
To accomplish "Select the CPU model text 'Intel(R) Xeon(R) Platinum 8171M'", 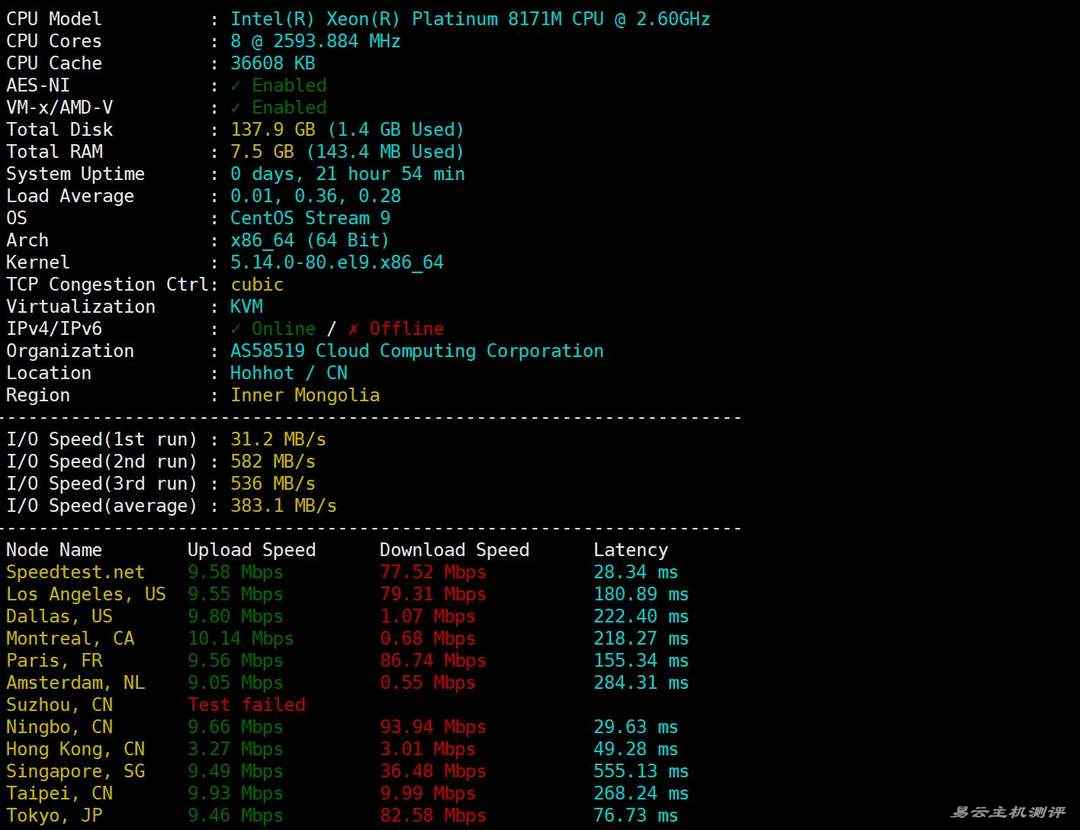I will pyautogui.click(x=396, y=19).
